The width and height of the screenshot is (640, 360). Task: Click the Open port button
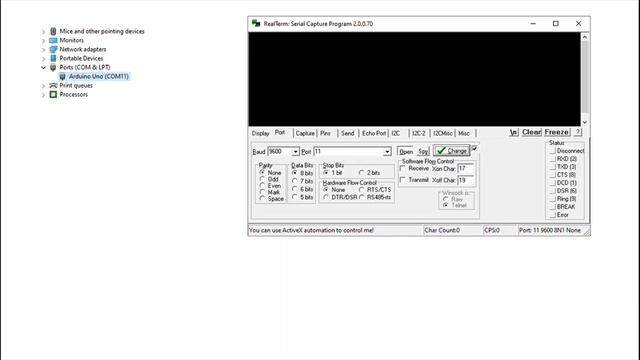406,151
